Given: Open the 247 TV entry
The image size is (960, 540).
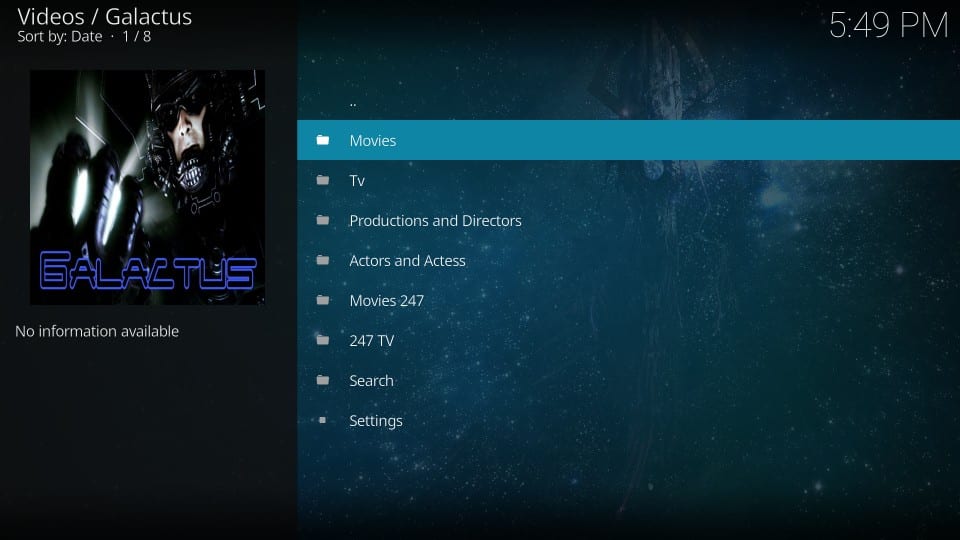Looking at the screenshot, I should [x=628, y=340].
